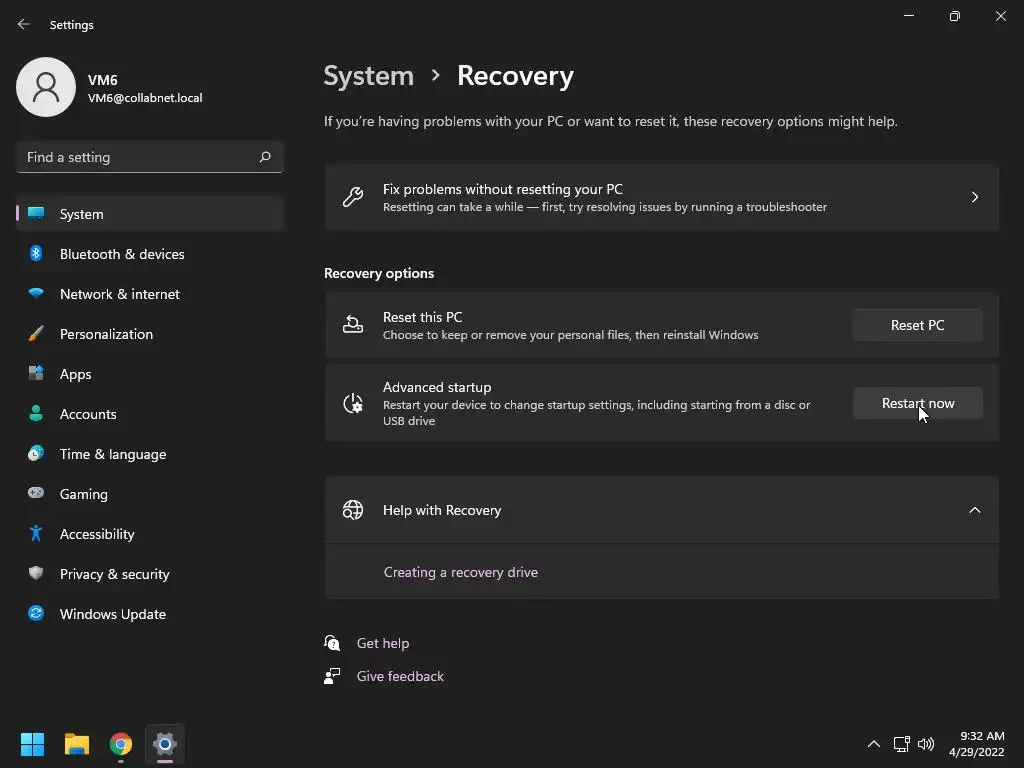The height and width of the screenshot is (768, 1024).
Task: Open the Windows Start menu
Action: tap(32, 744)
